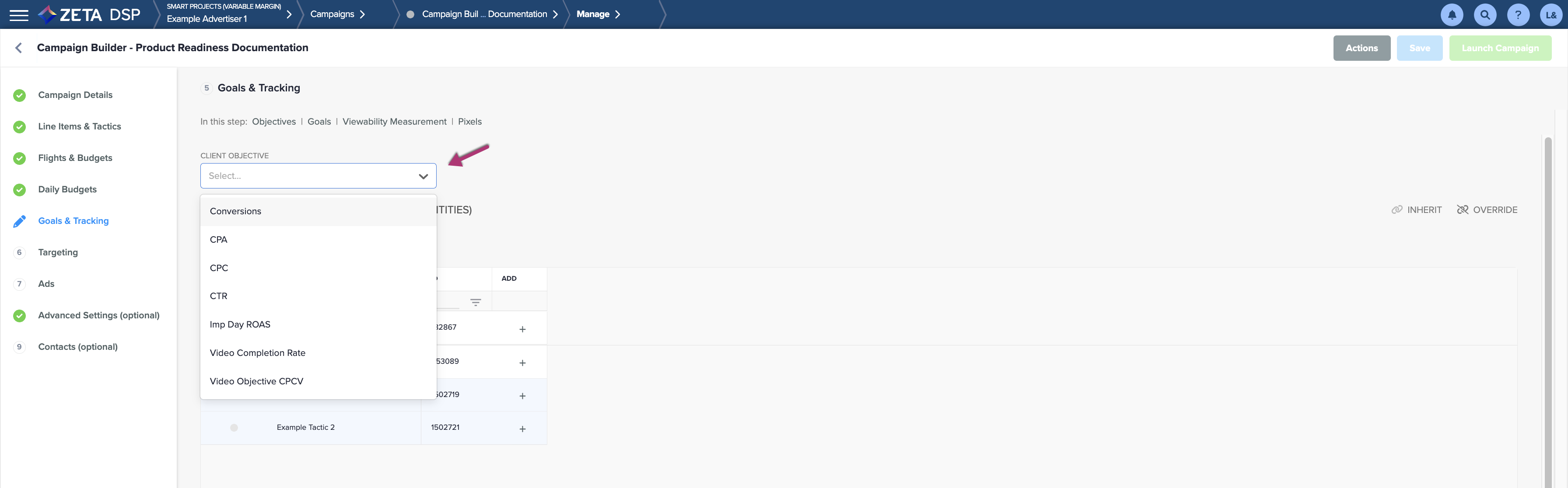Add Example Tactic 2 with plus icon
1568x488 pixels.
pyautogui.click(x=522, y=429)
